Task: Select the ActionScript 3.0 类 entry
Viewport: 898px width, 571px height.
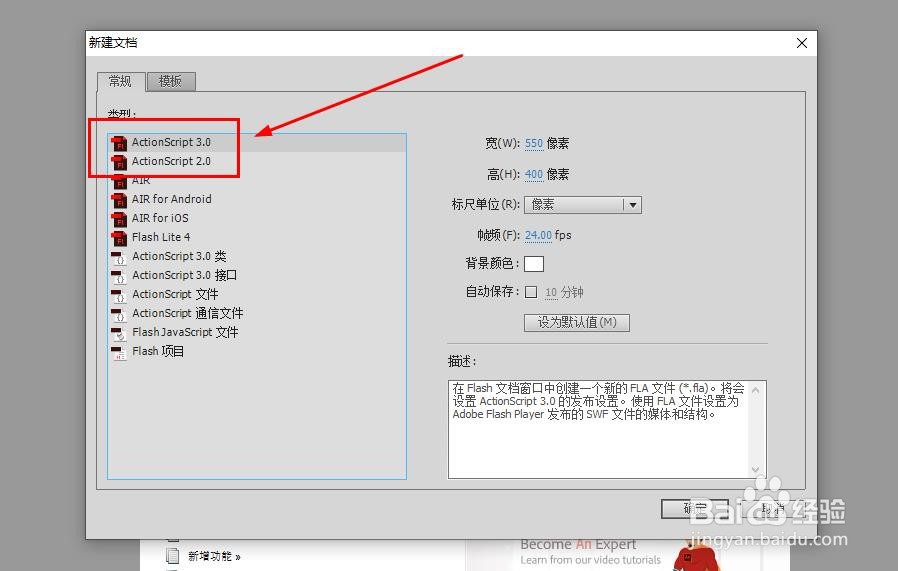Action: [x=257, y=256]
